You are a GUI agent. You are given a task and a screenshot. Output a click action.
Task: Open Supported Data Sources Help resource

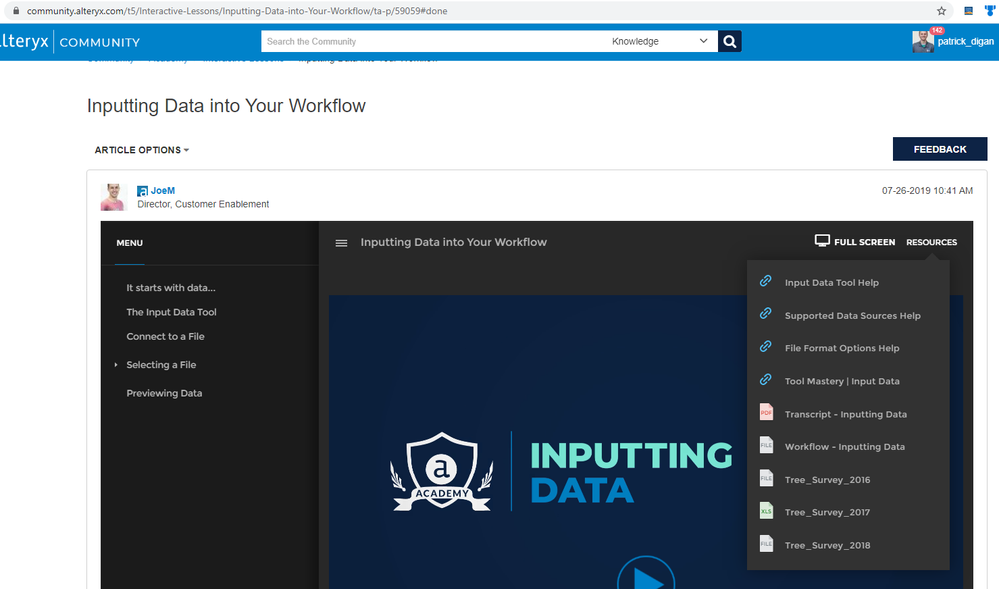tap(852, 316)
